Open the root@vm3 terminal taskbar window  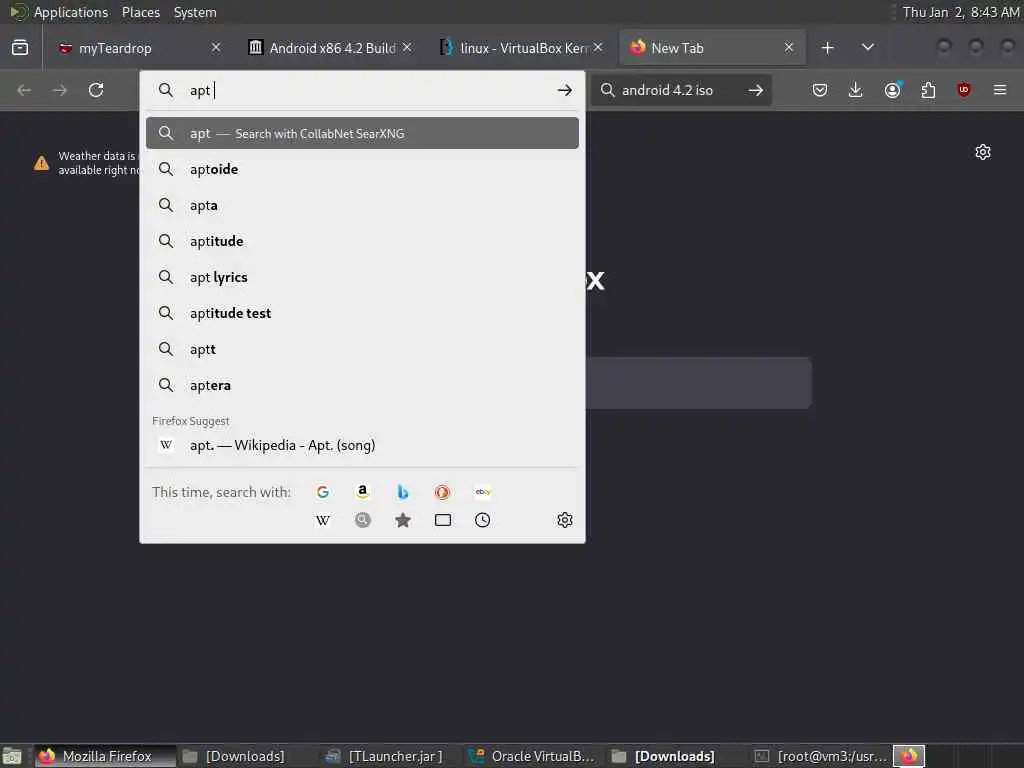coord(821,756)
